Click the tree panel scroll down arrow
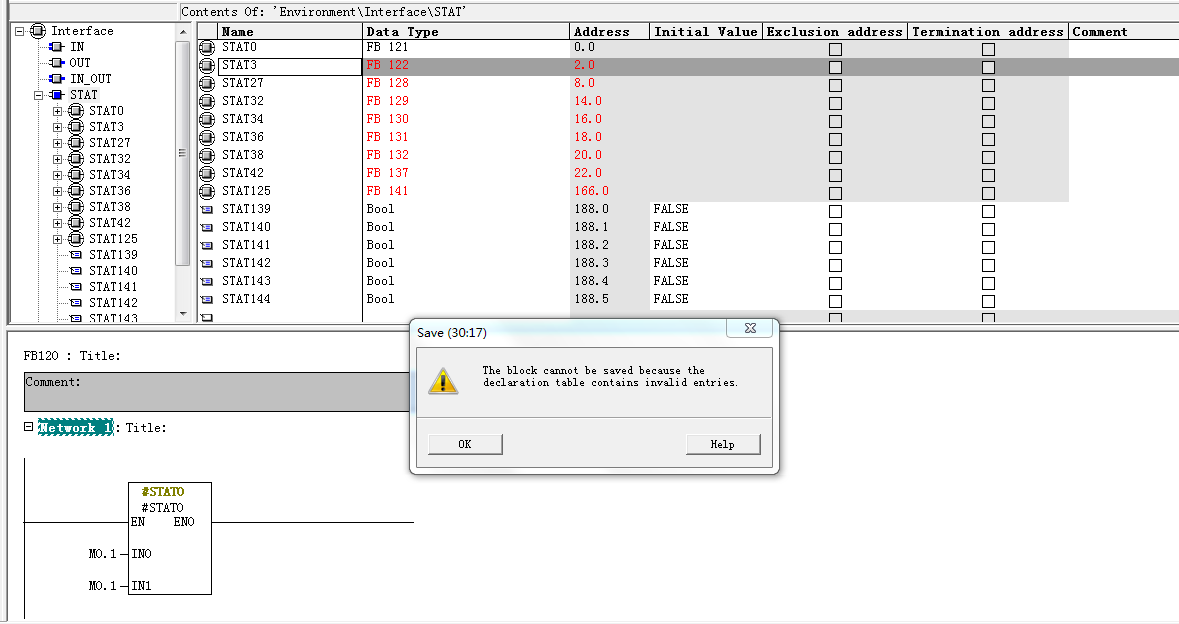Viewport: 1179px width, 624px height. coord(183,314)
